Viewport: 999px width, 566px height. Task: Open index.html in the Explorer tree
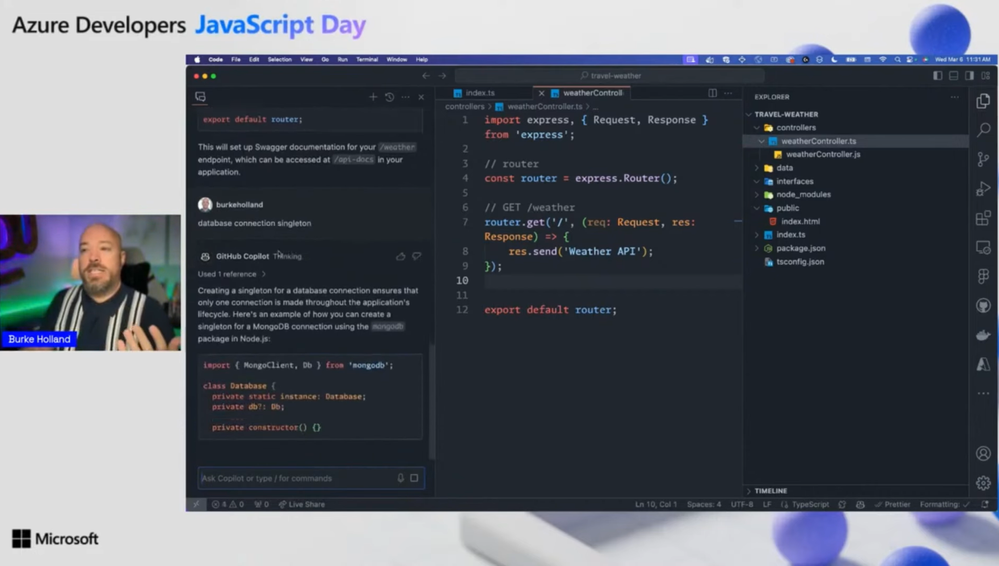click(800, 222)
